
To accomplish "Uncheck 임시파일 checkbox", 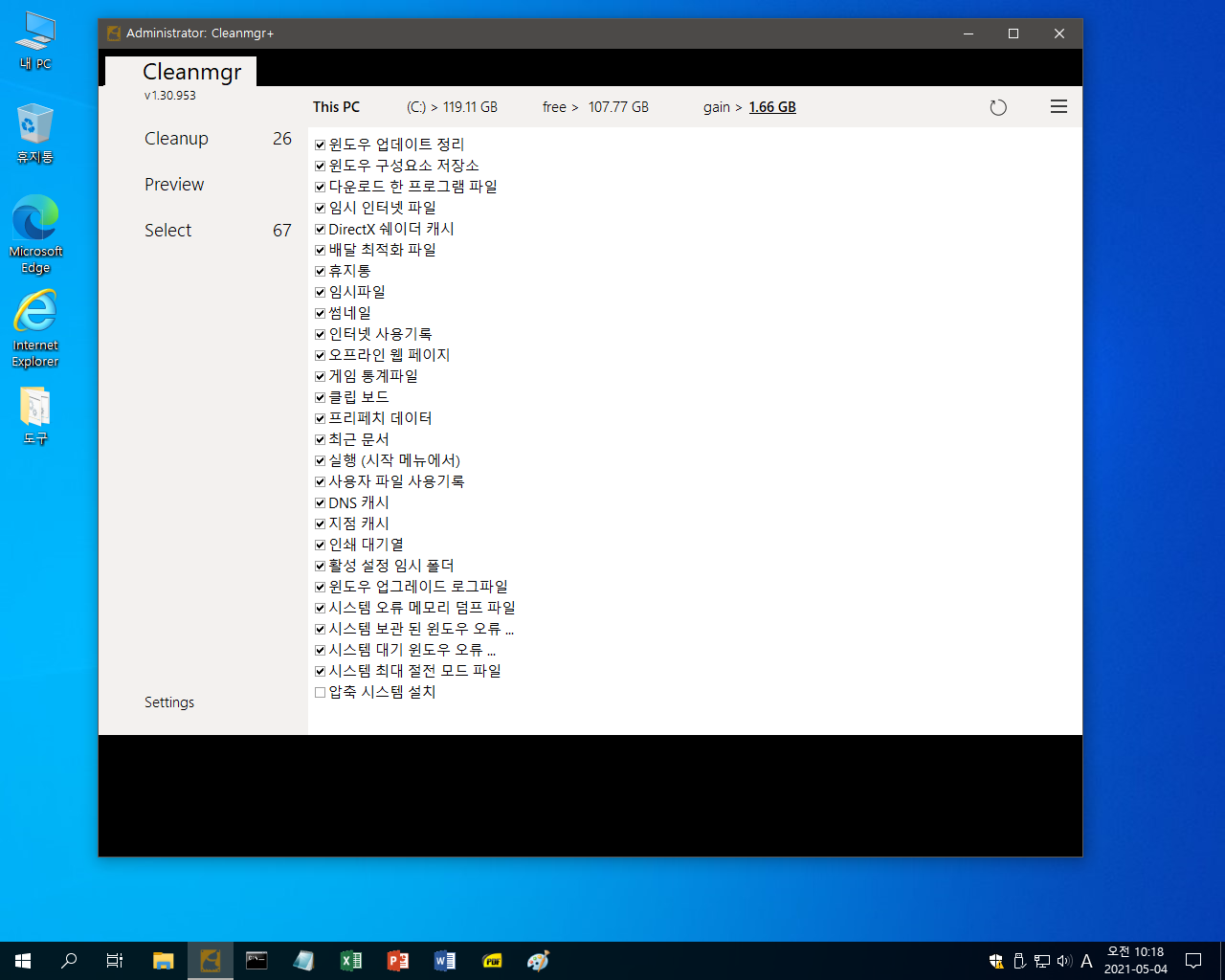I will [x=321, y=293].
